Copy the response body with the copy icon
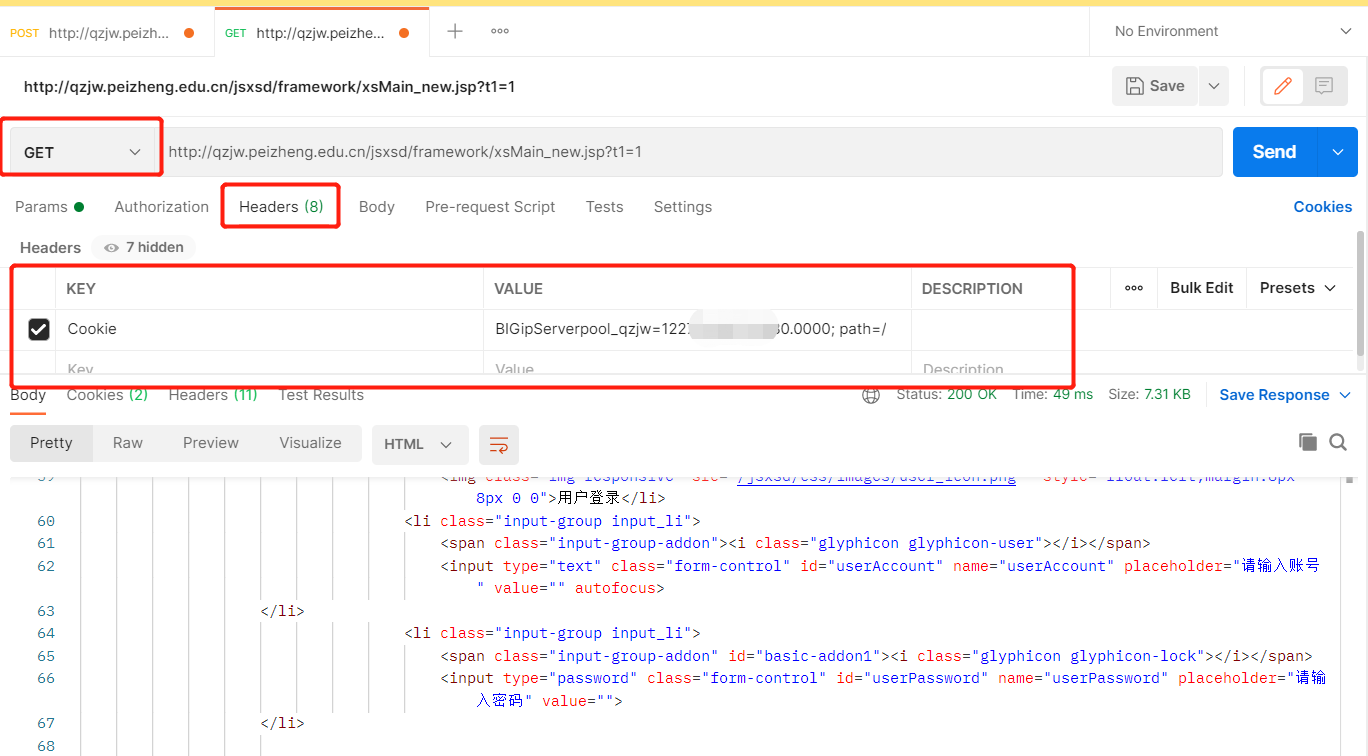Image resolution: width=1368 pixels, height=756 pixels. [x=1307, y=441]
